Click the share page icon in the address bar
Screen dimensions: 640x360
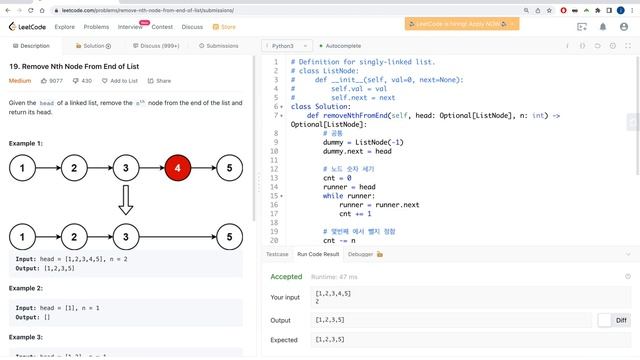click(538, 10)
